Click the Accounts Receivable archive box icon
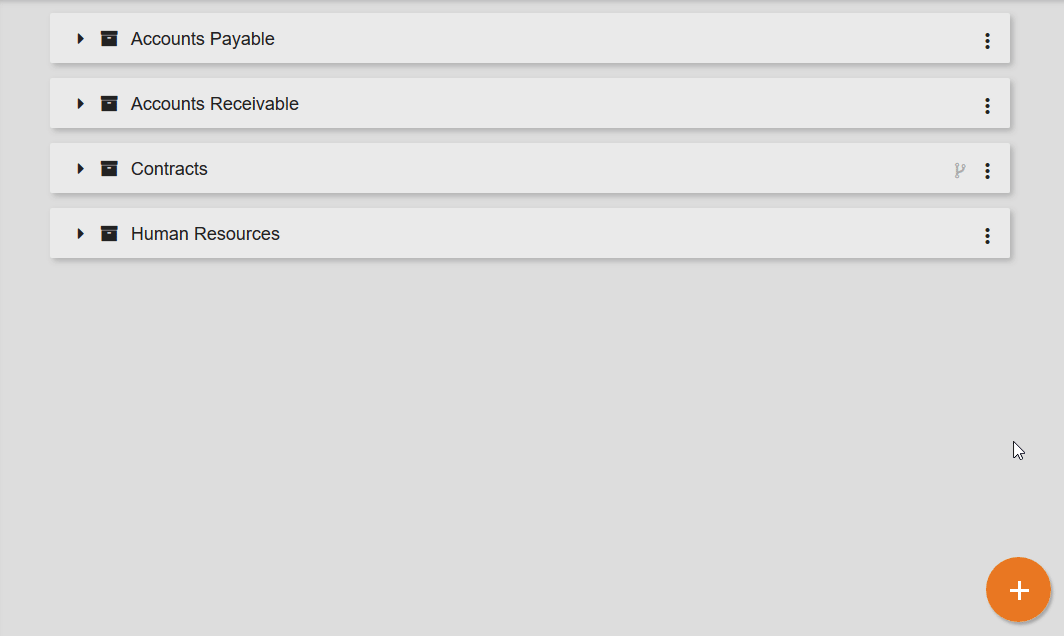Viewport: 1064px width, 636px height. click(x=109, y=104)
